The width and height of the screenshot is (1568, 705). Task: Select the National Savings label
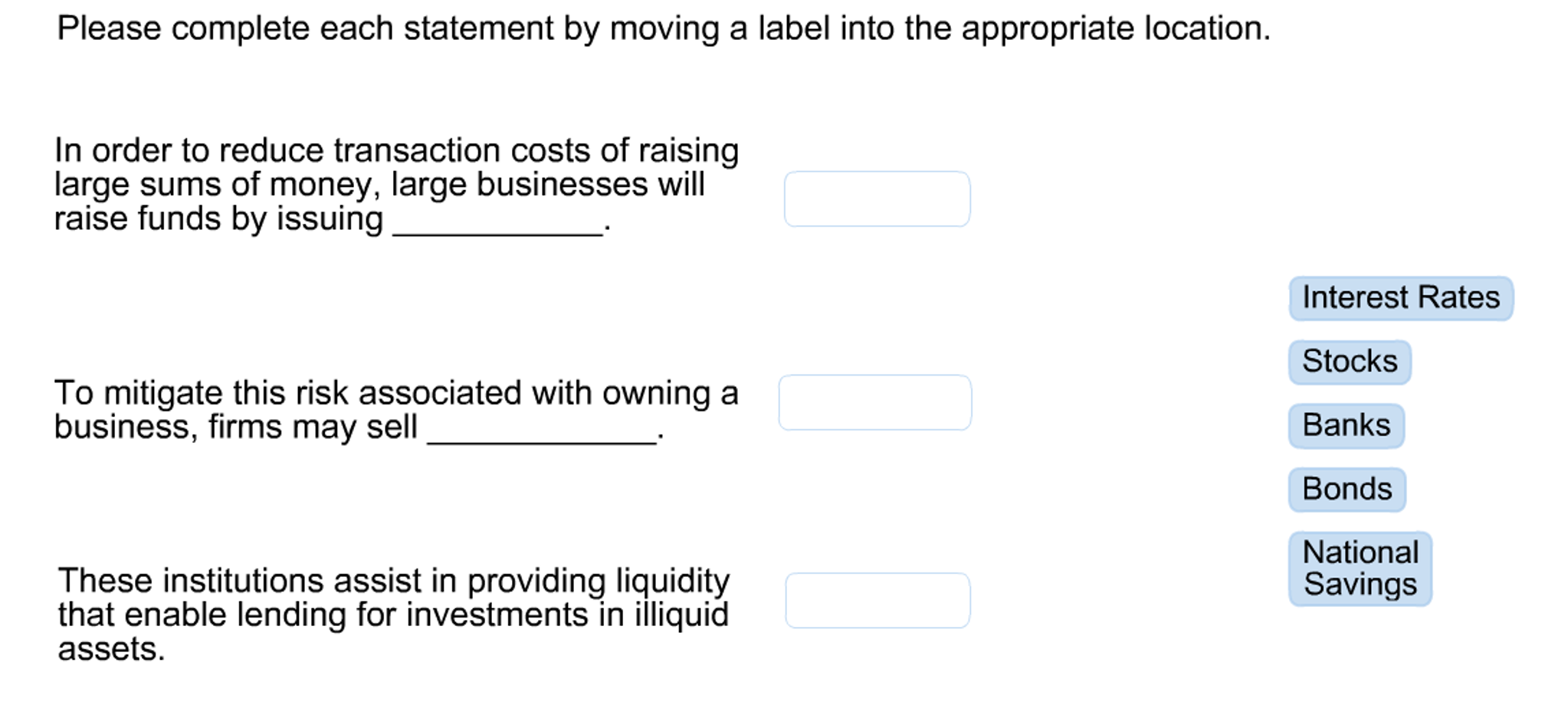1360,568
